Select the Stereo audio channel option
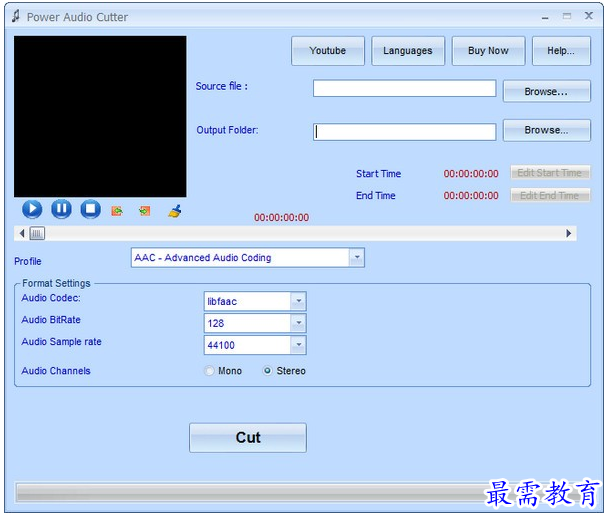Image resolution: width=608 pixels, height=525 pixels. pos(267,371)
